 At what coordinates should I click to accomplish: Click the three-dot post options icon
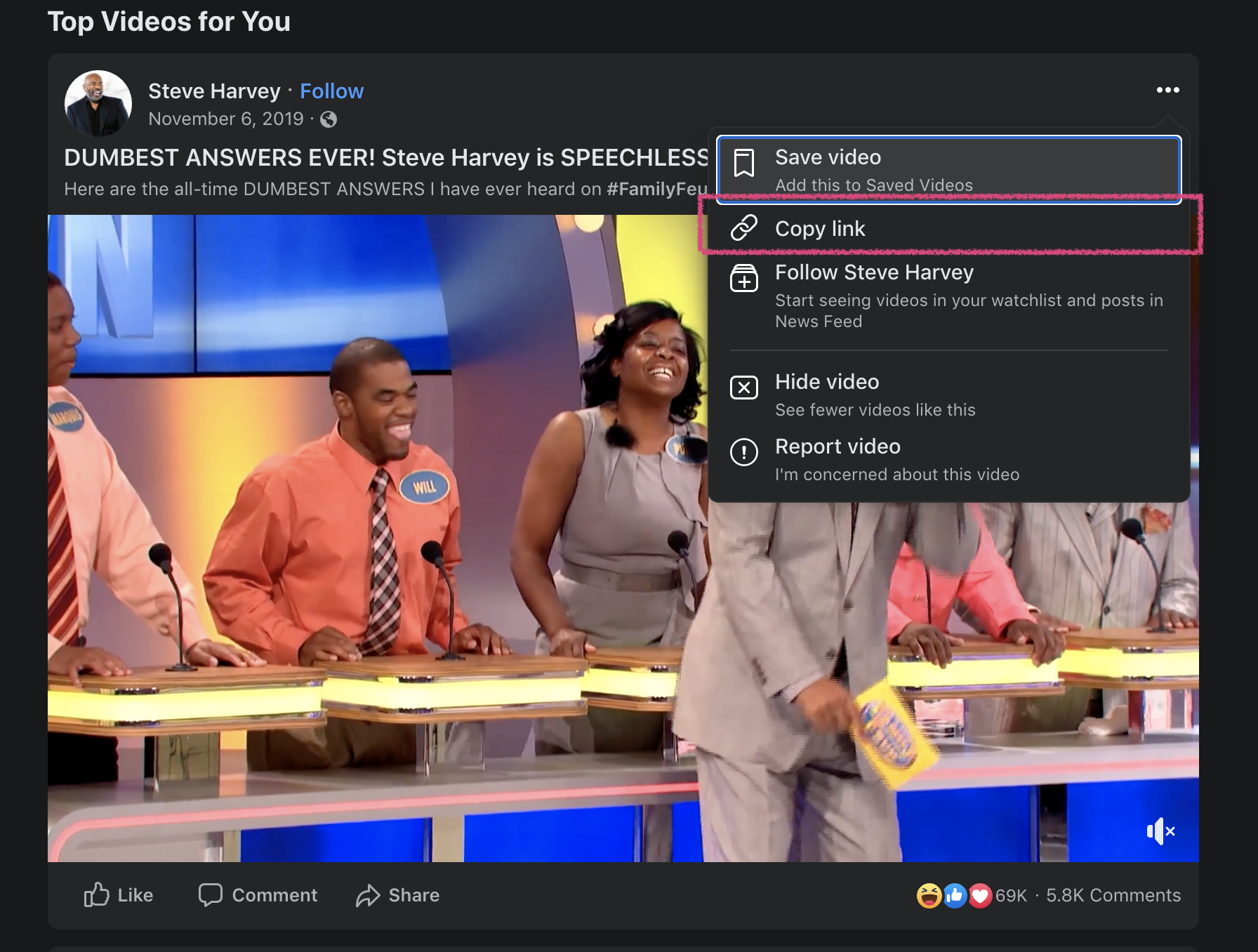pyautogui.click(x=1167, y=90)
